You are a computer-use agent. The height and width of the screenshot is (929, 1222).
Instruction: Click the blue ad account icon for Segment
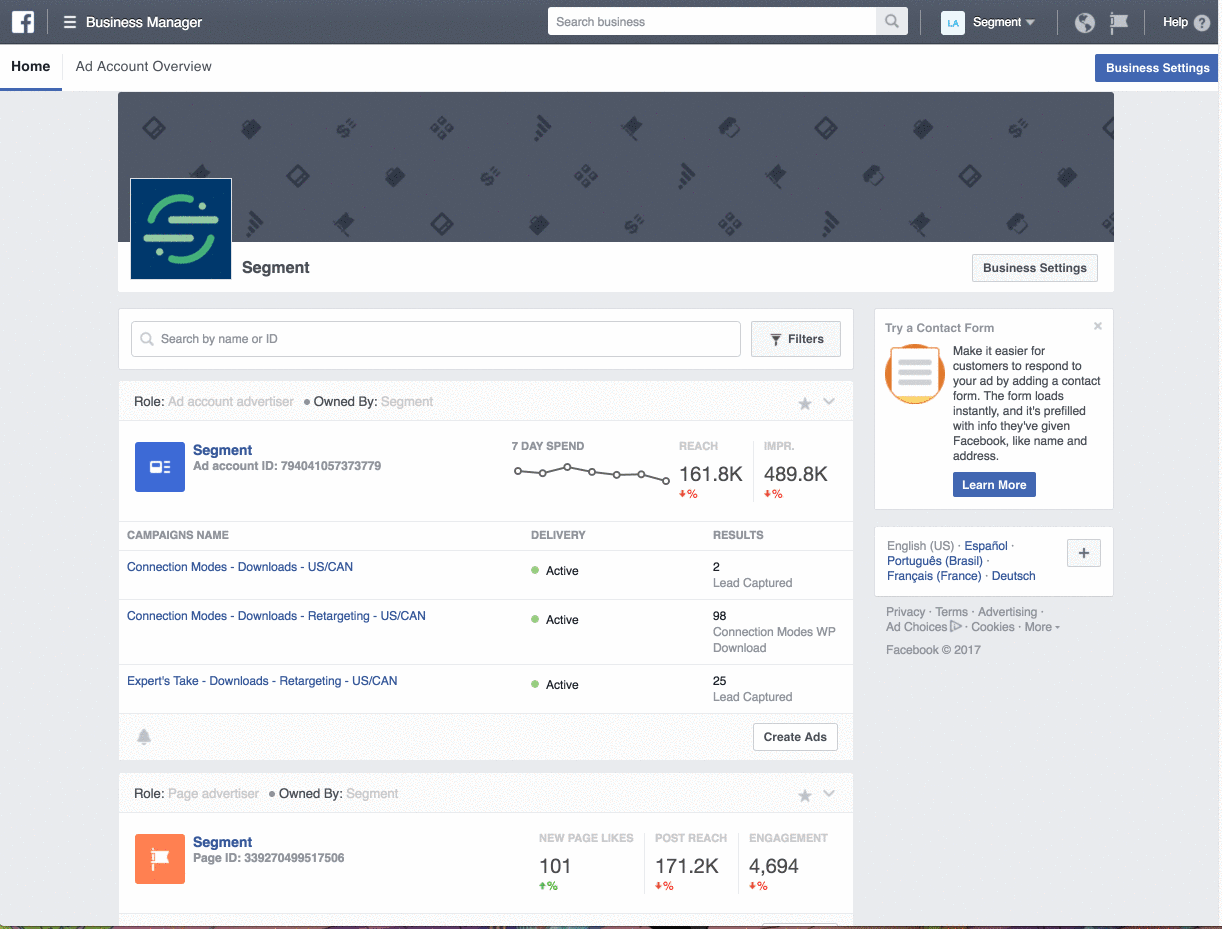[x=160, y=467]
